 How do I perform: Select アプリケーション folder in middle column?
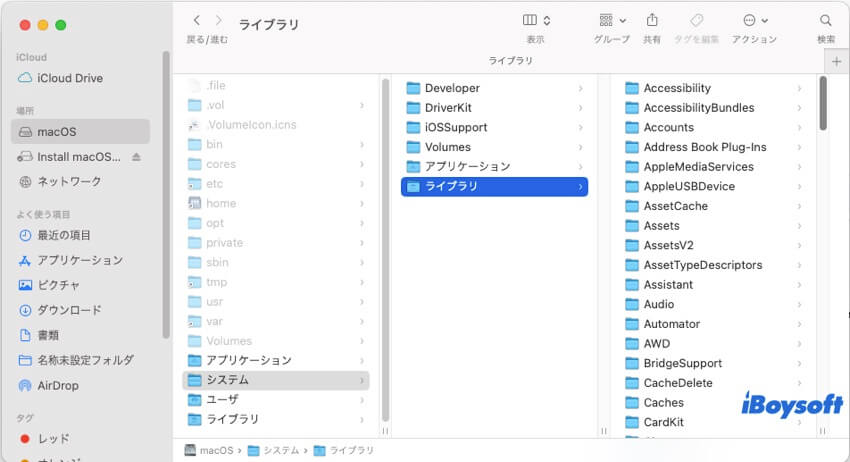pyautogui.click(x=494, y=166)
